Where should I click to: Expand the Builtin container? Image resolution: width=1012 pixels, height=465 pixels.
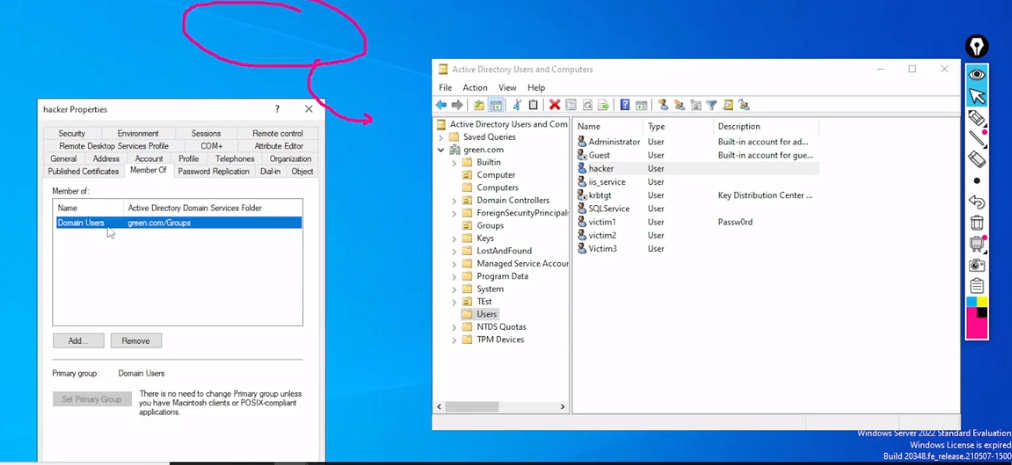454,162
